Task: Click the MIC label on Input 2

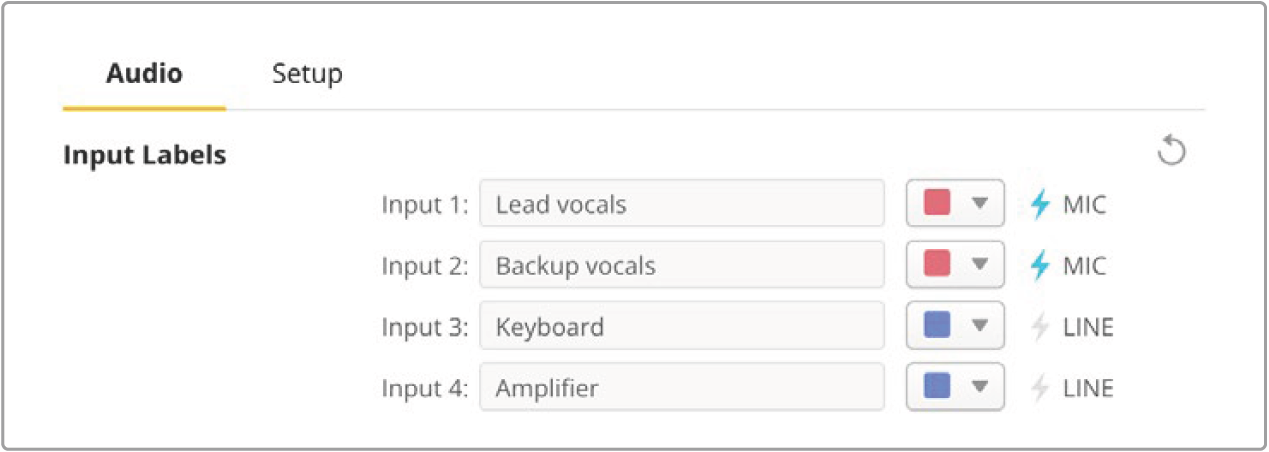Action: (1085, 266)
